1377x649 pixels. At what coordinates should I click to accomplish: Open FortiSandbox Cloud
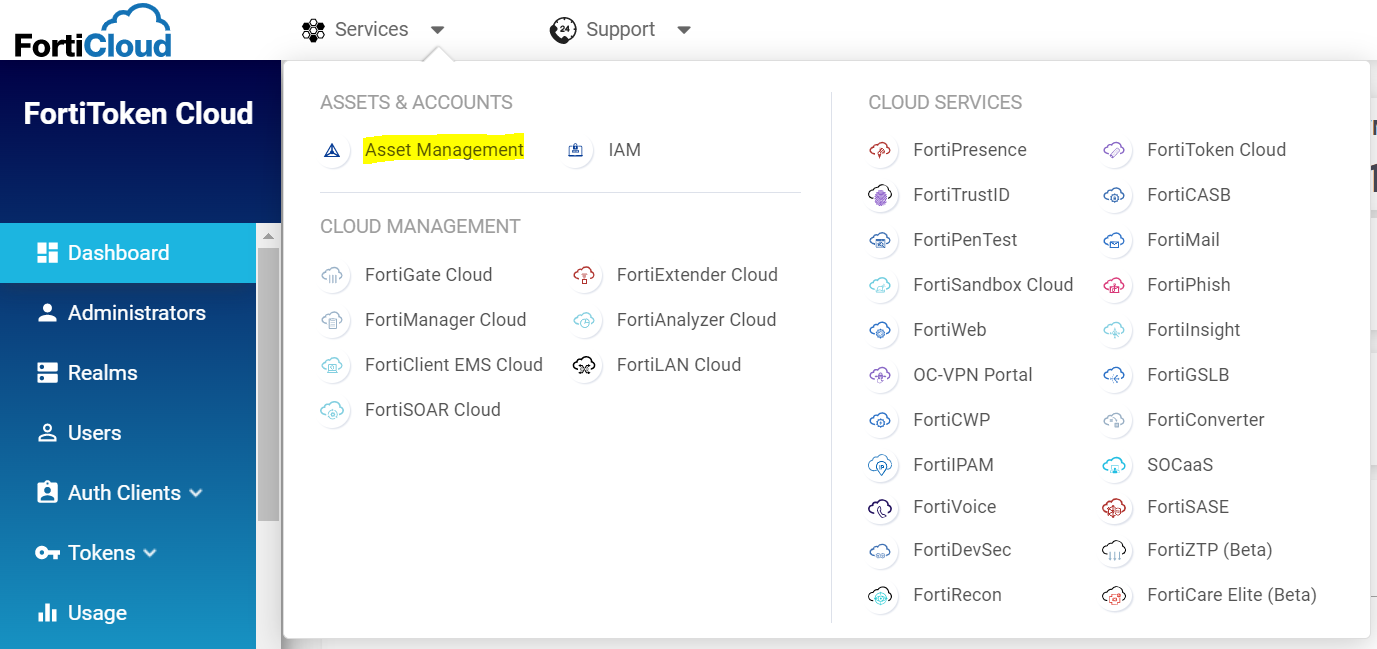pos(992,284)
